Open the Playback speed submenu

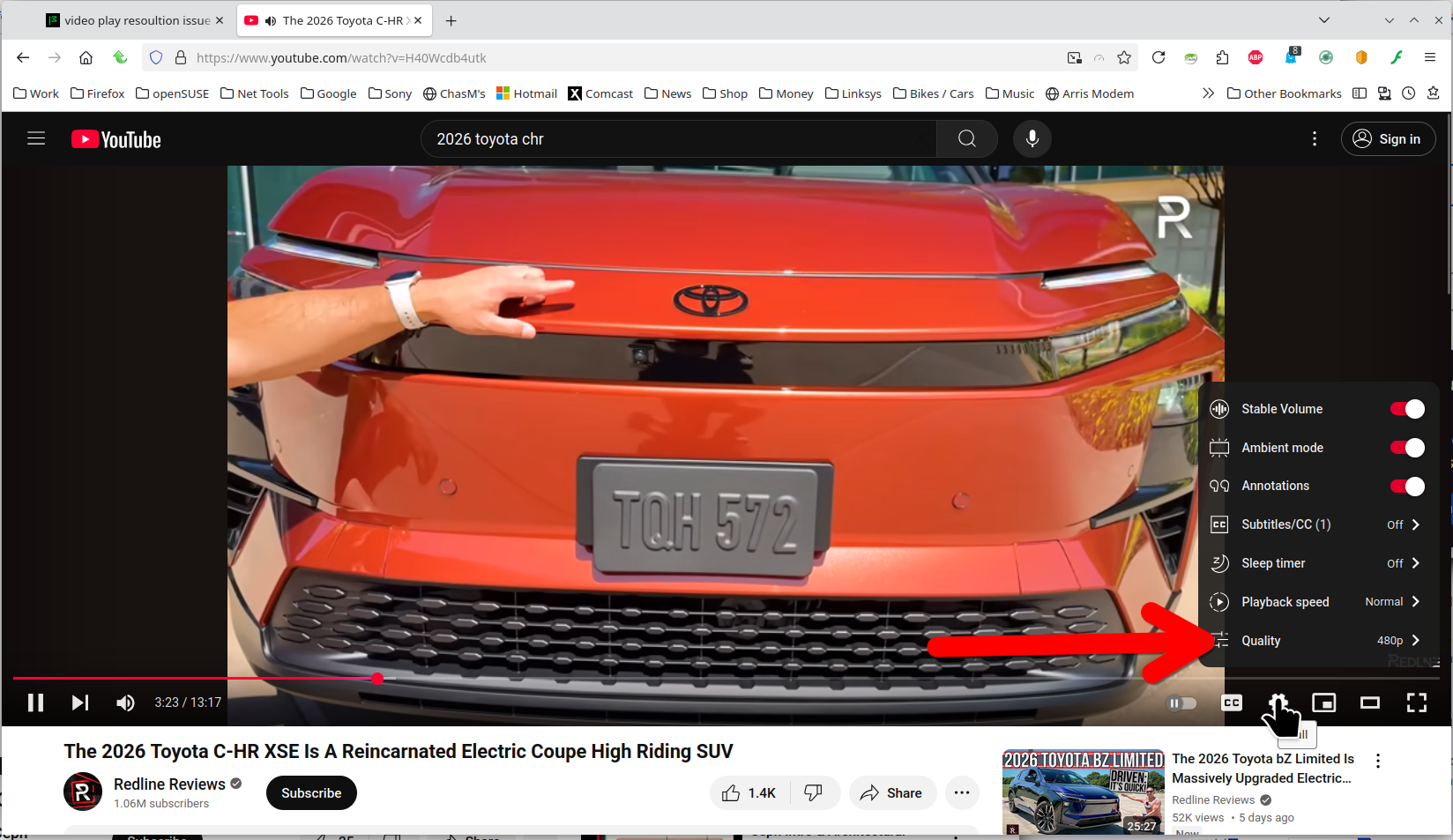coord(1319,602)
